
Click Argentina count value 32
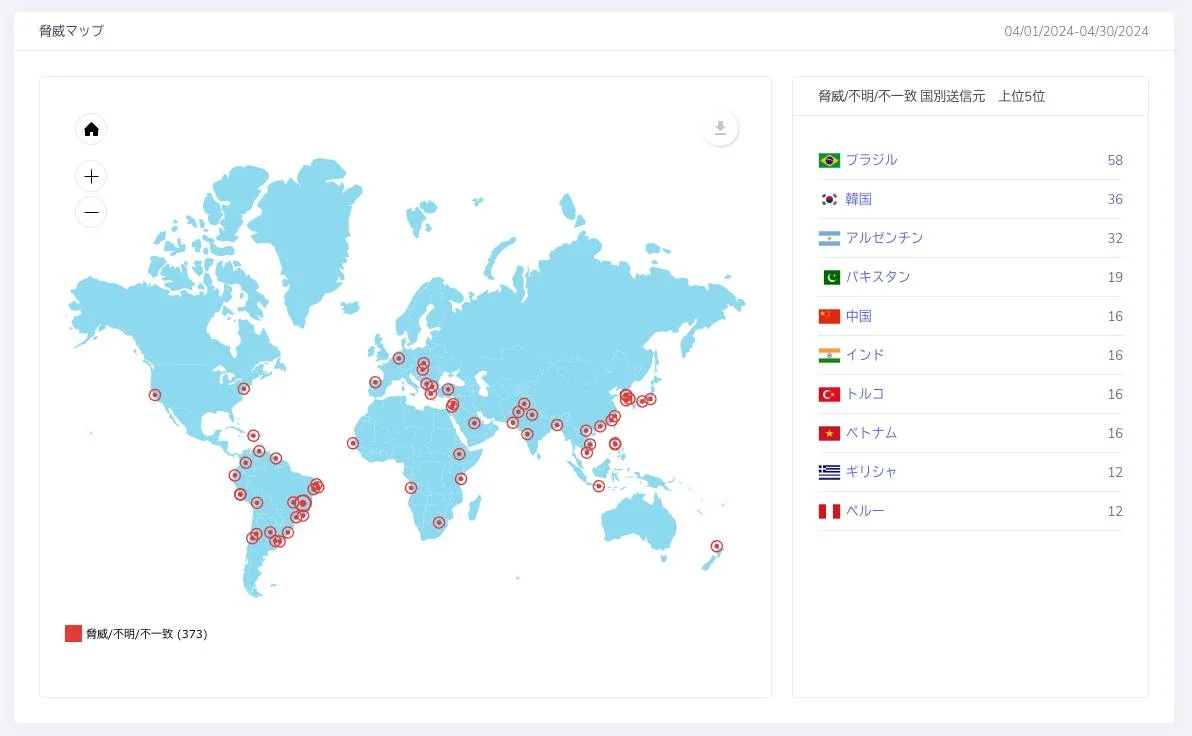(x=1114, y=238)
